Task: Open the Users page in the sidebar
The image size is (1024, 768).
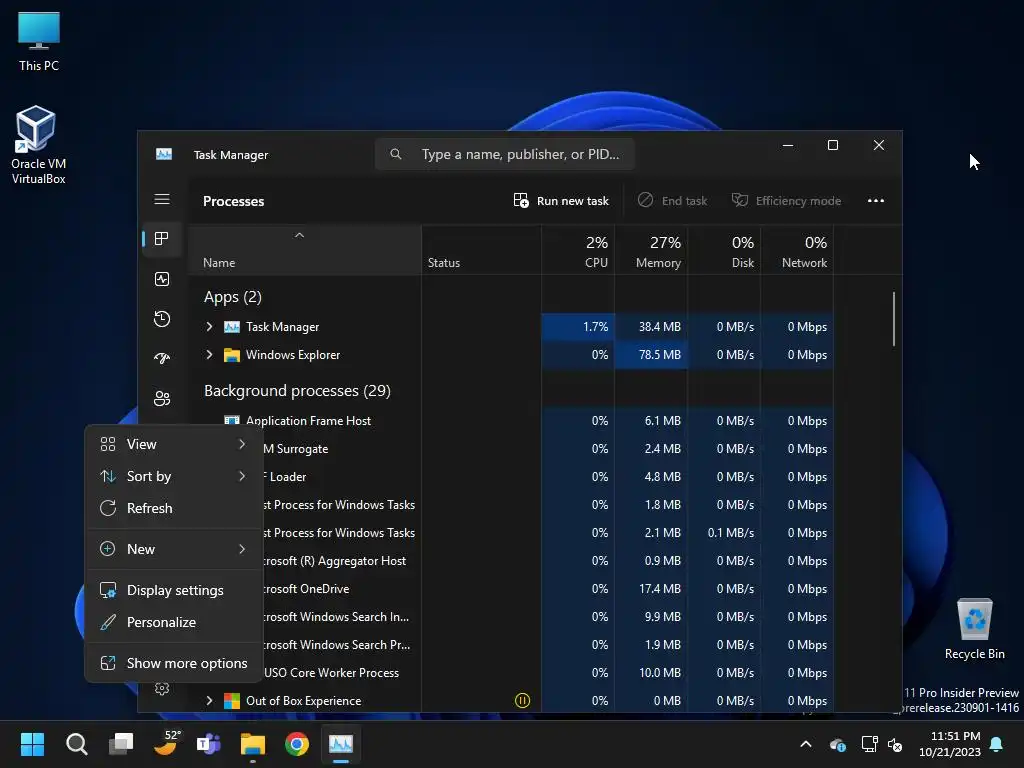Action: pyautogui.click(x=162, y=398)
